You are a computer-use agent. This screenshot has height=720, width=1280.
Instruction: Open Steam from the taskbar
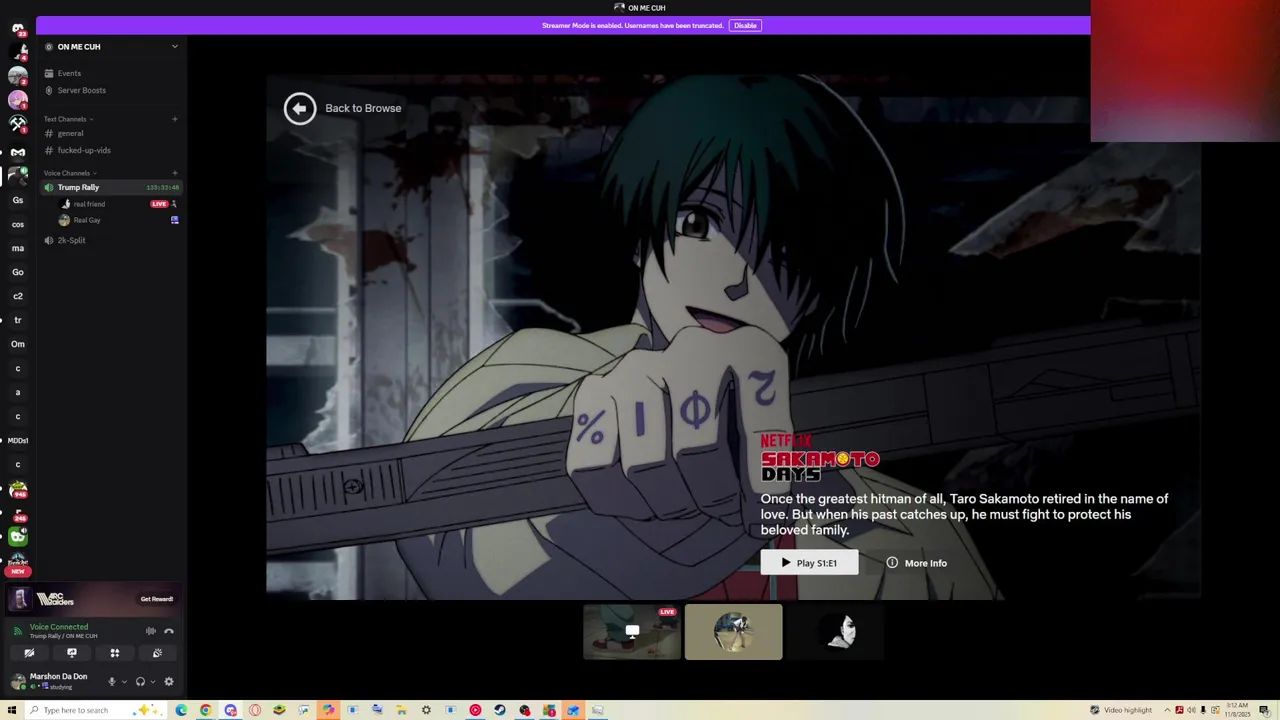500,710
